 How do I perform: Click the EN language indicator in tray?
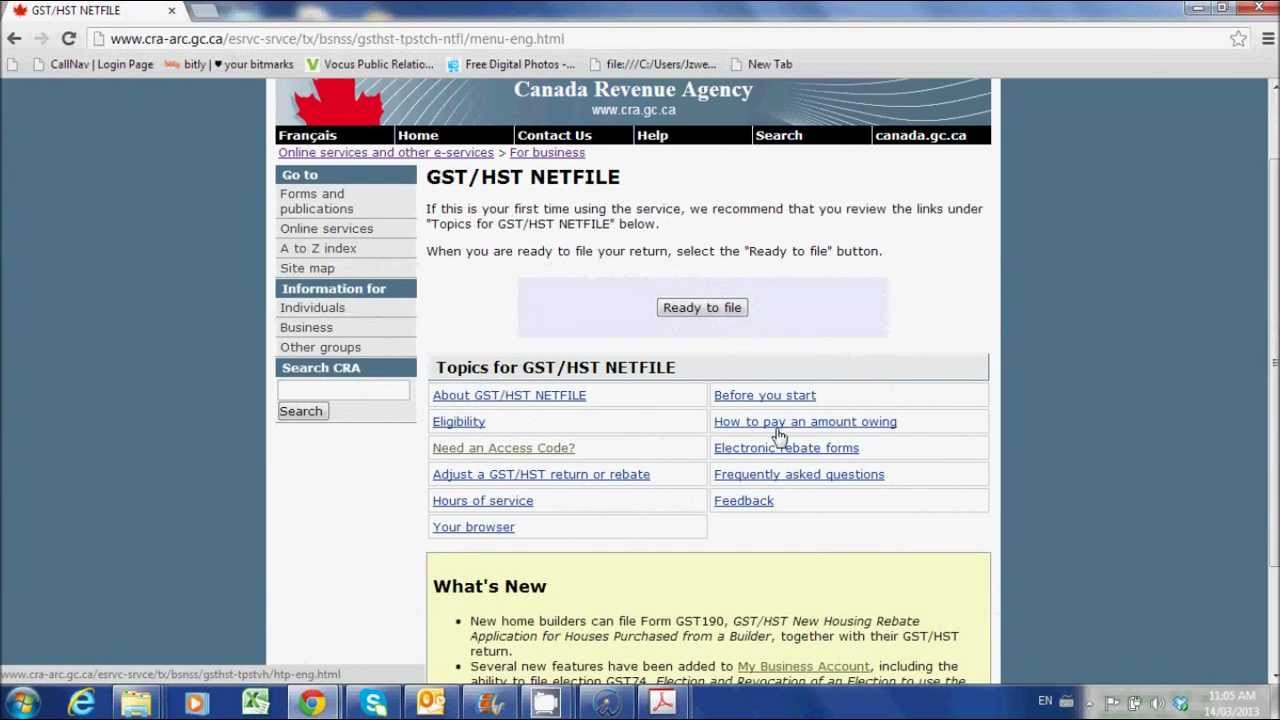click(1045, 701)
